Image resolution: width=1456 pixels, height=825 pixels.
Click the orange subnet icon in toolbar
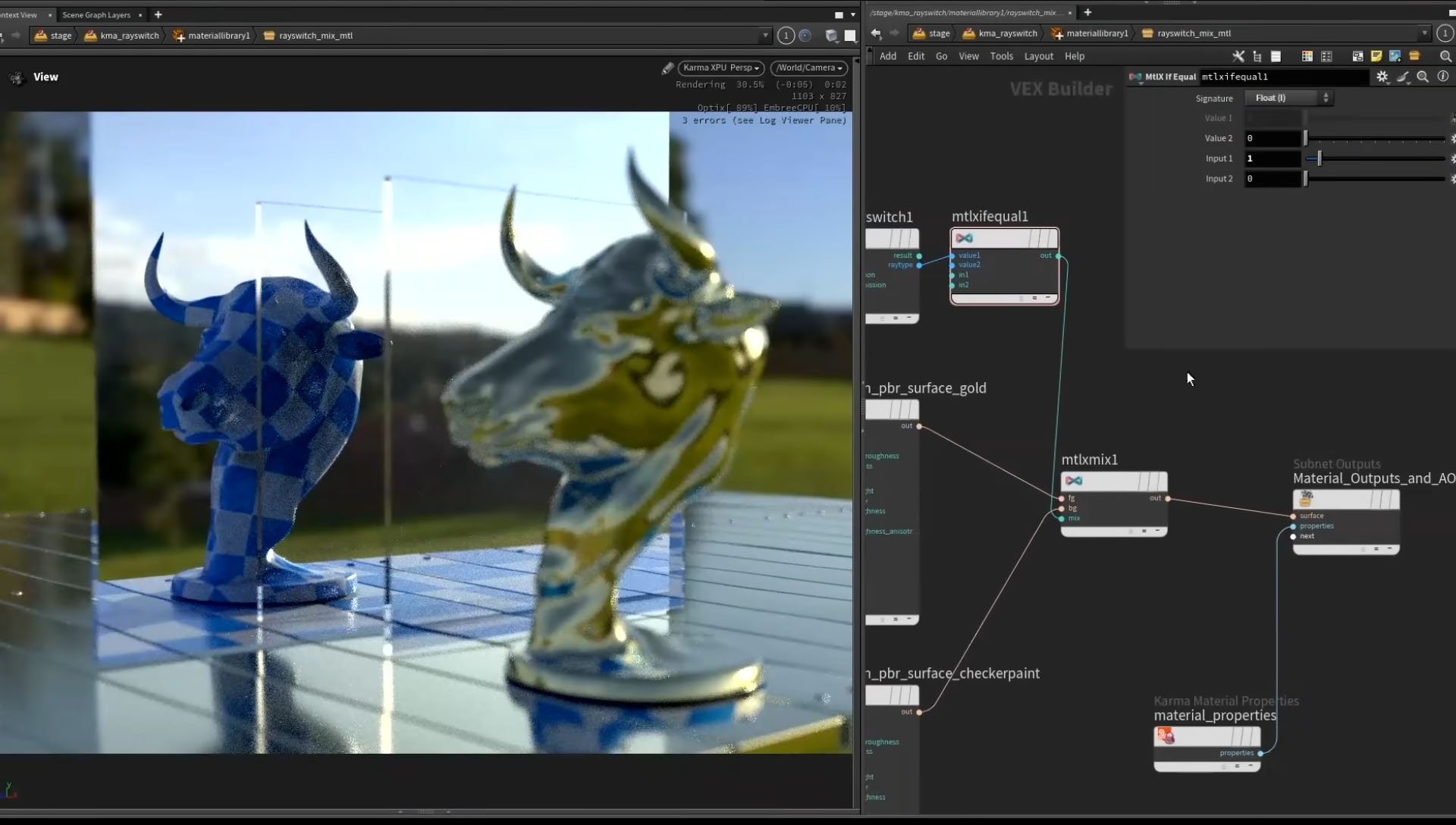(1414, 56)
